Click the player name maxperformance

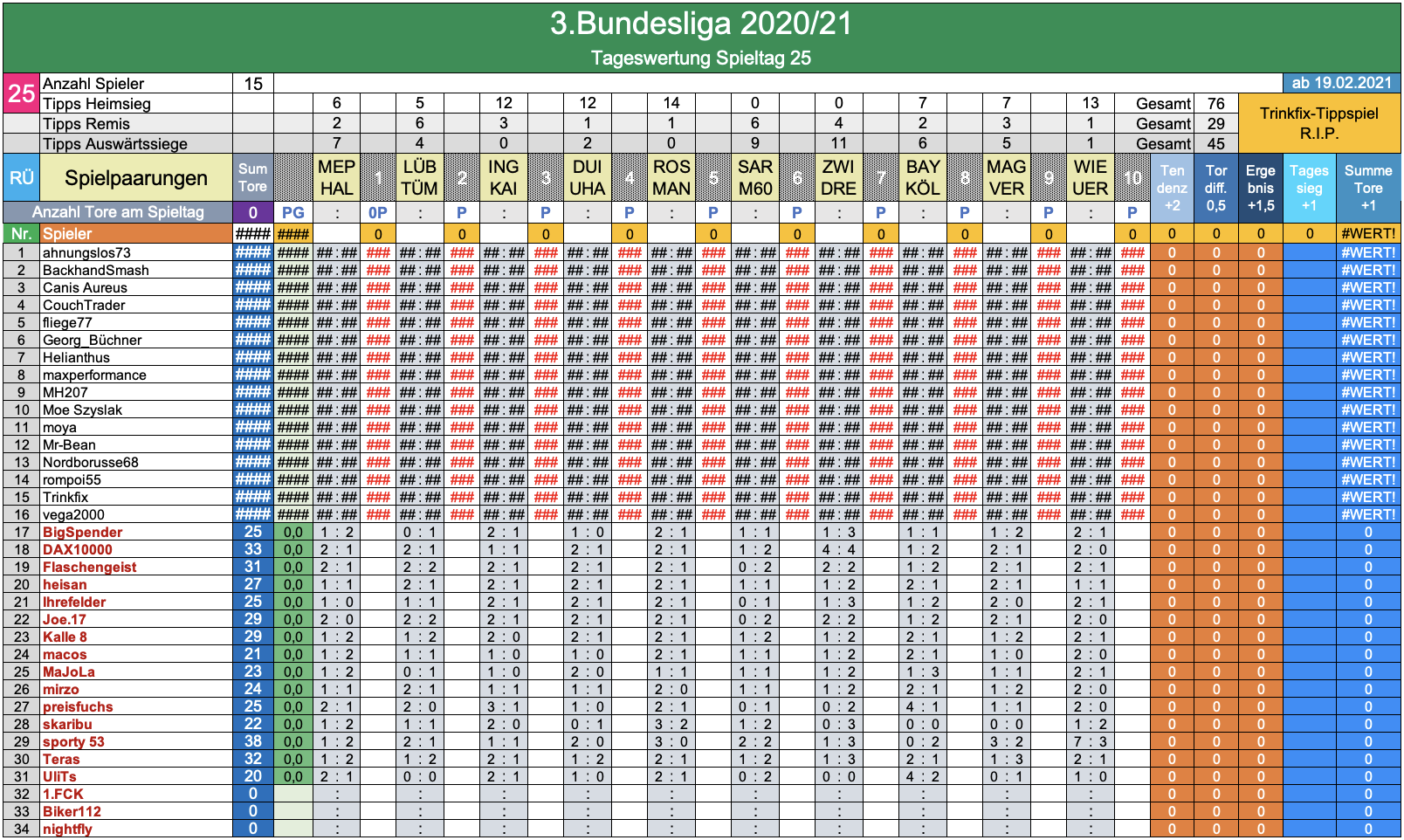click(x=94, y=375)
